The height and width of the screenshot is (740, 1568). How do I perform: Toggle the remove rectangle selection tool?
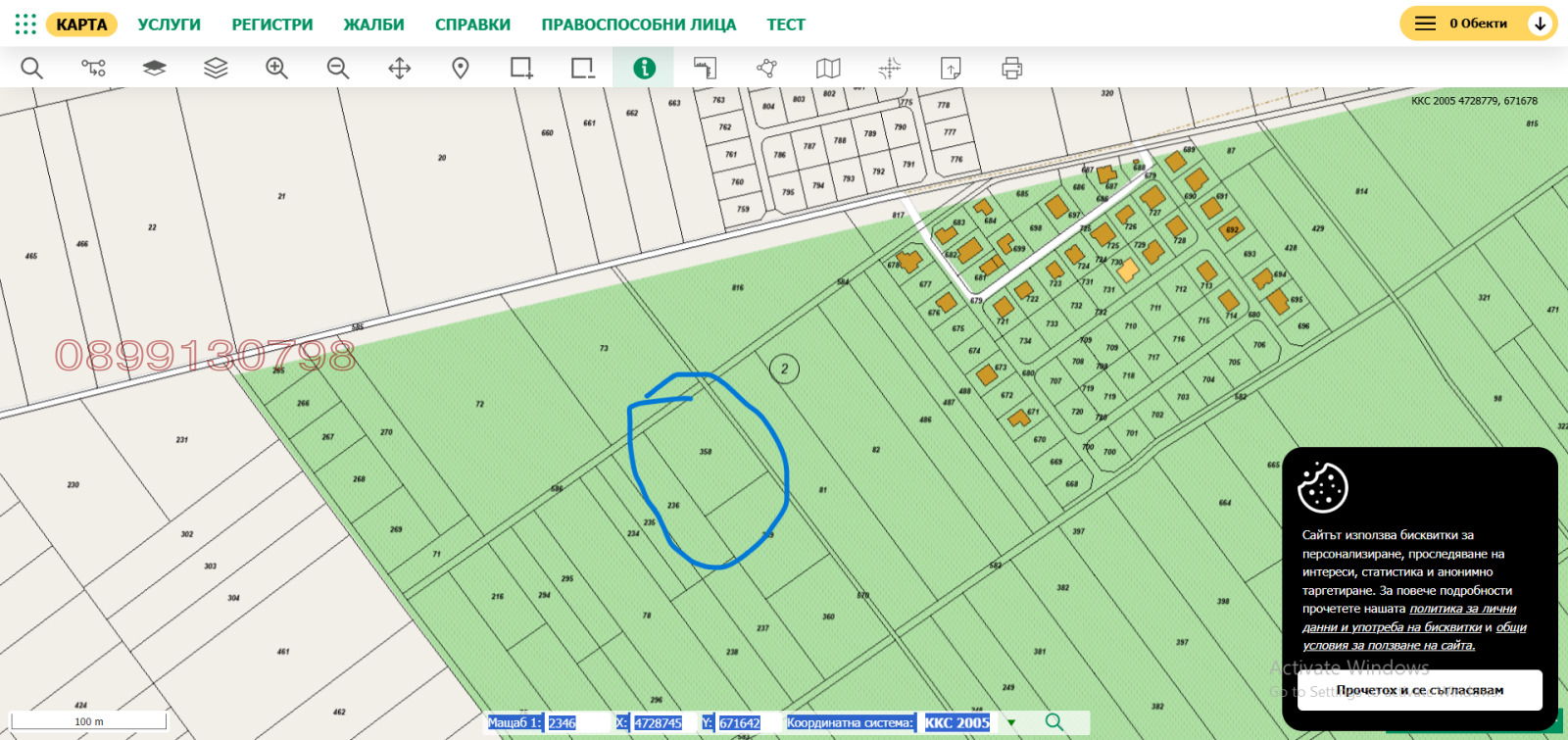pyautogui.click(x=583, y=68)
